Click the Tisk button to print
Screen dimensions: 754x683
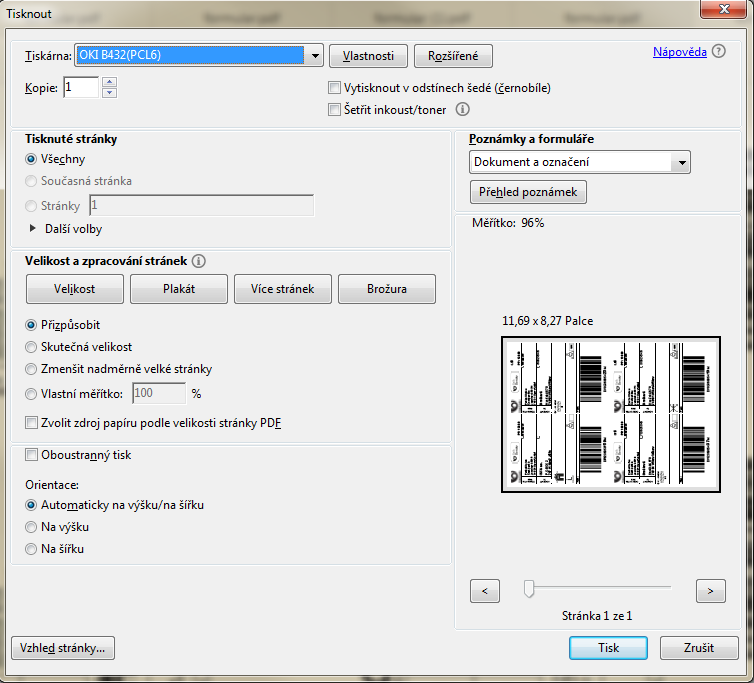coord(609,648)
